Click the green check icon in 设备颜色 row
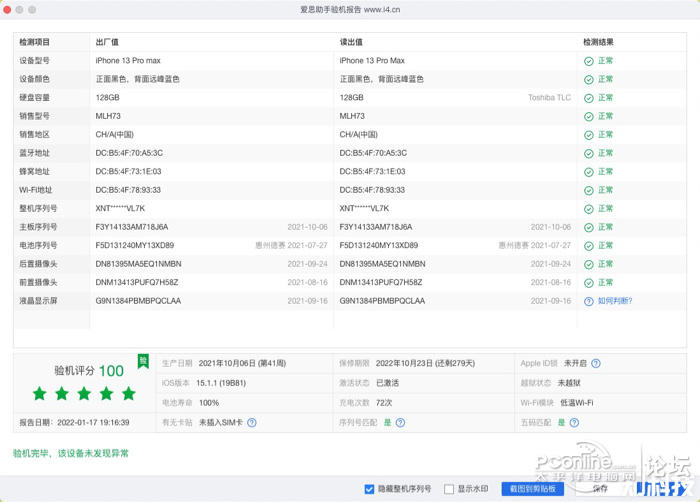 [x=589, y=79]
